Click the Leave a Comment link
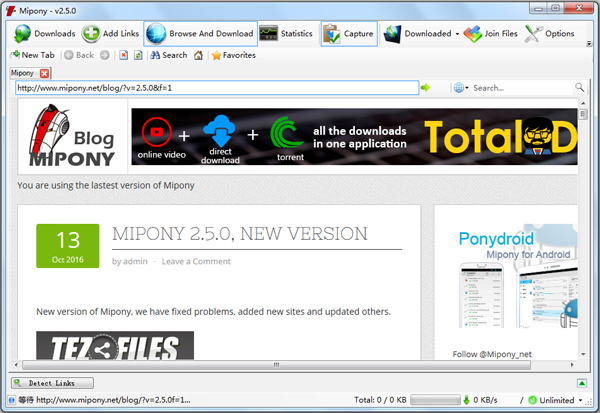 [196, 261]
